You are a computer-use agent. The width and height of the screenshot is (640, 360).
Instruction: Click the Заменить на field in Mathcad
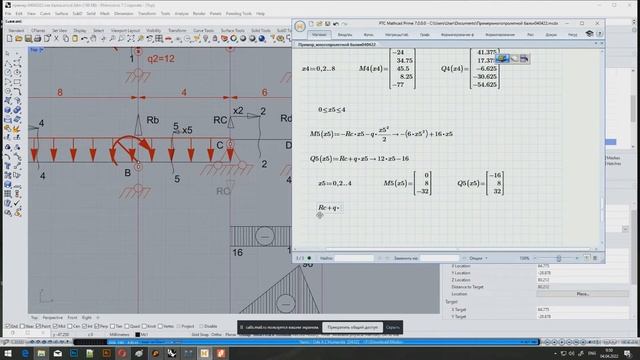click(x=439, y=258)
